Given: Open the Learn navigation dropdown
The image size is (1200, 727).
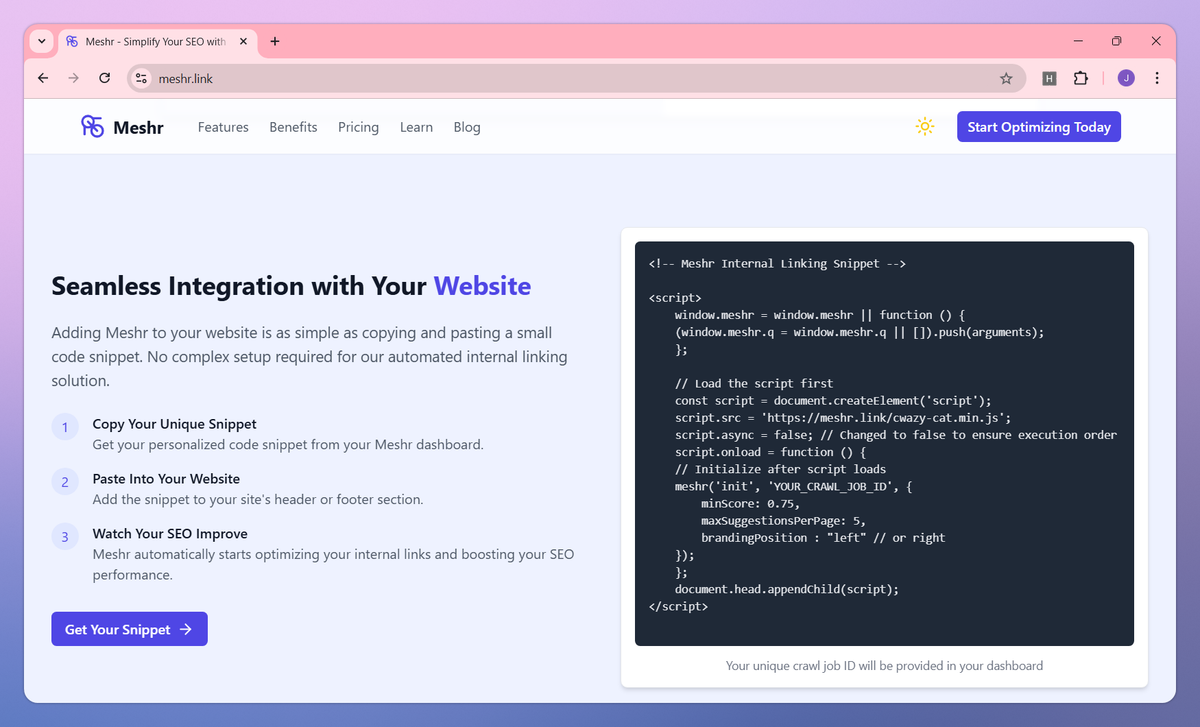Looking at the screenshot, I should (x=416, y=127).
